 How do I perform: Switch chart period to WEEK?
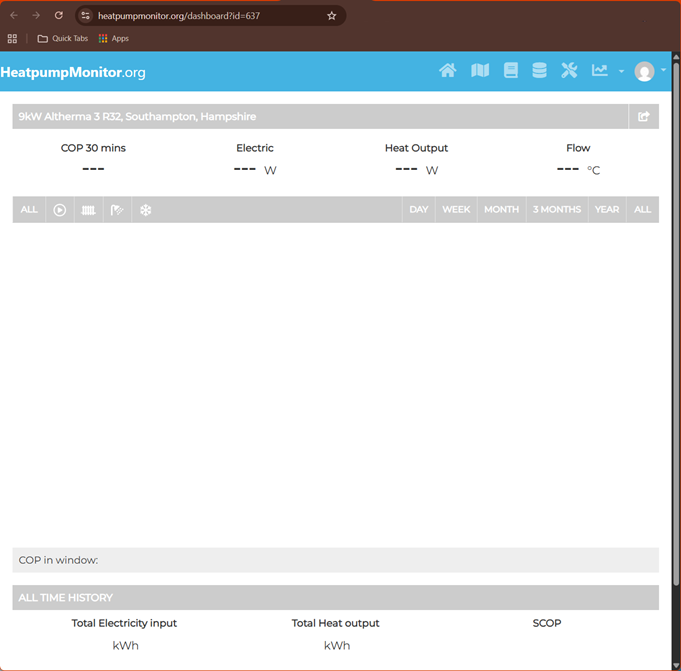pos(456,210)
